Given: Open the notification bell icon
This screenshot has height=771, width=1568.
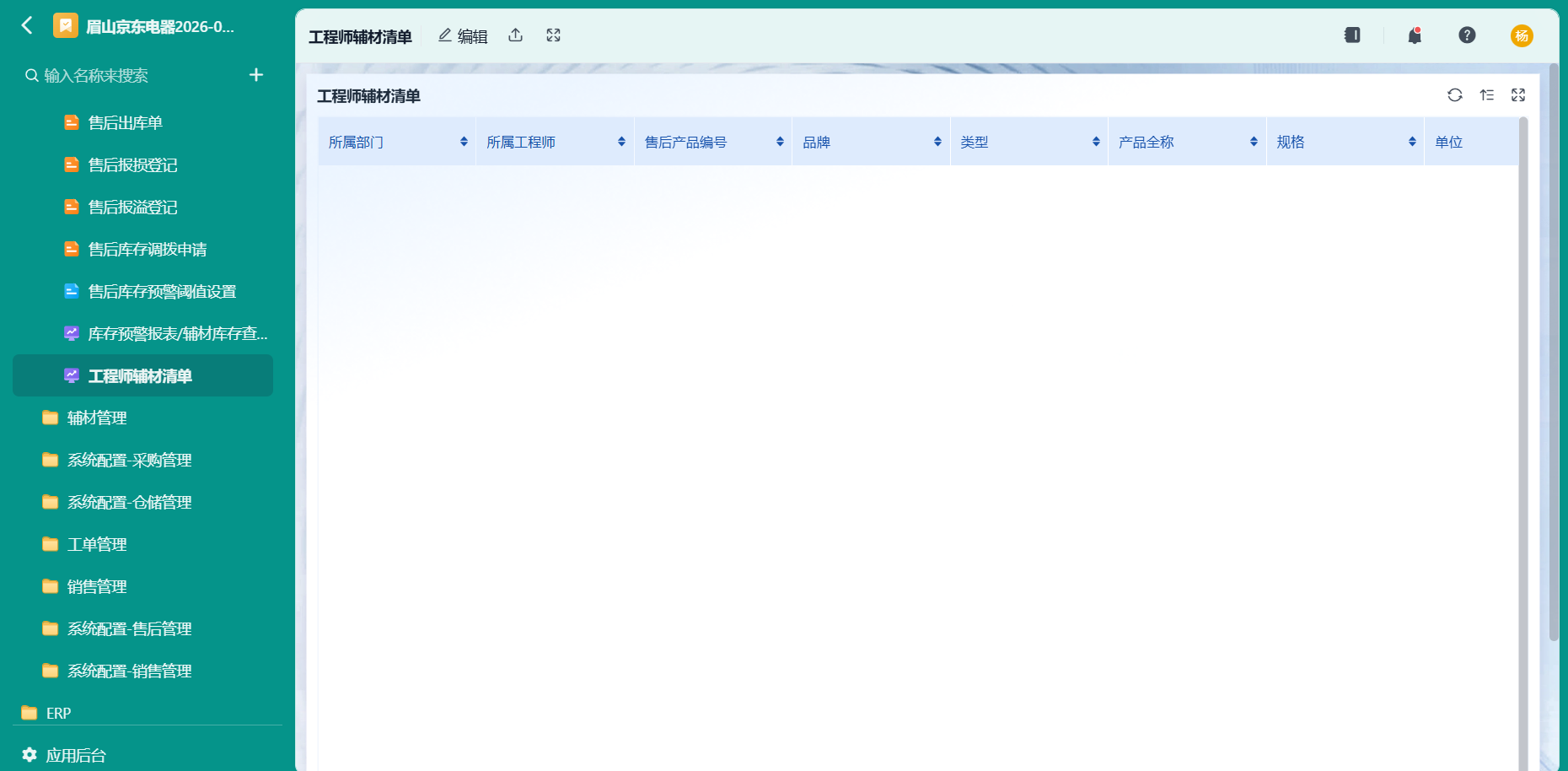Looking at the screenshot, I should 1415,35.
